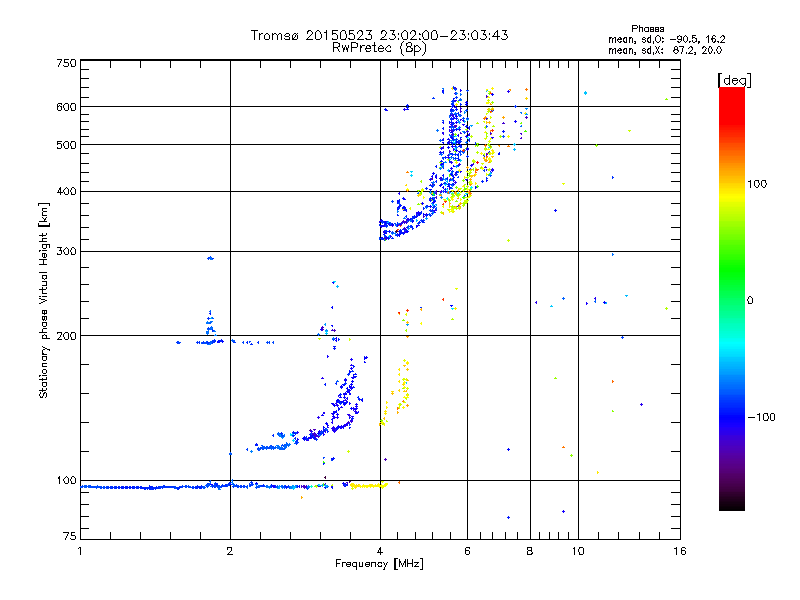Screen dimensions: 800x600
Task: Click the "4" frequency axis label
Action: click(380, 551)
